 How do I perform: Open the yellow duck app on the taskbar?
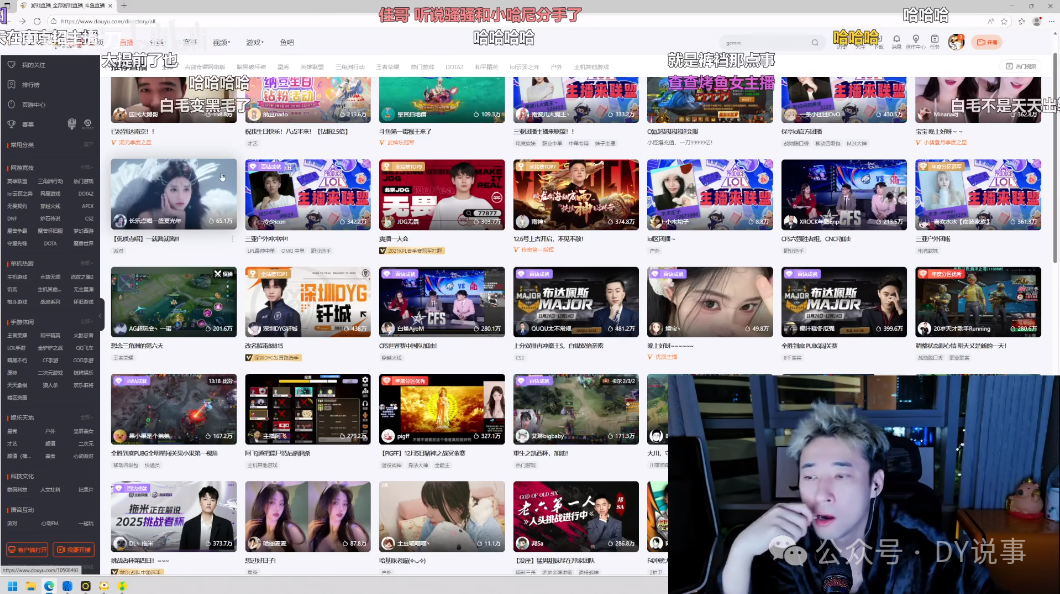(x=103, y=586)
